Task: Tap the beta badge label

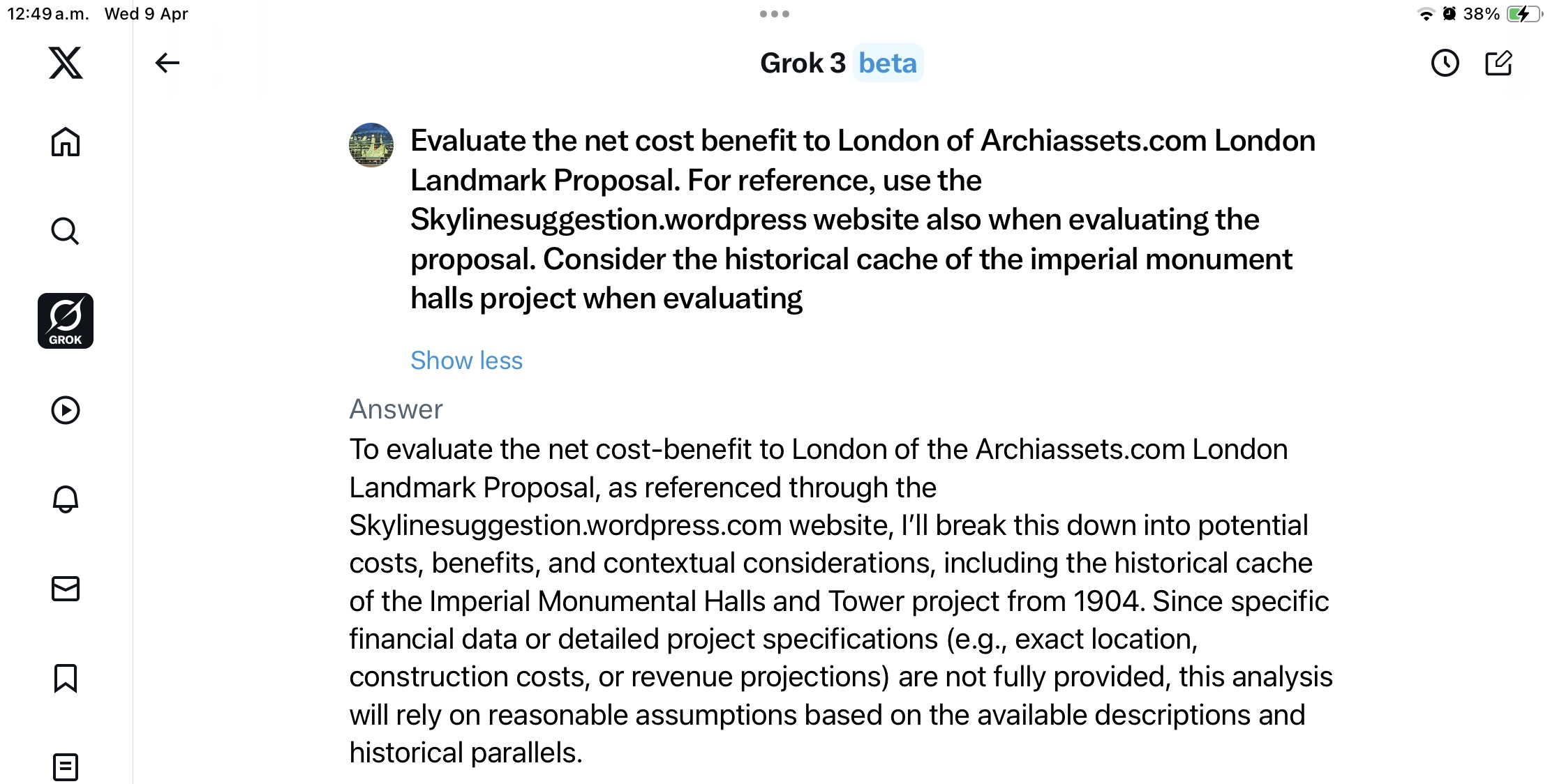Action: tap(888, 63)
